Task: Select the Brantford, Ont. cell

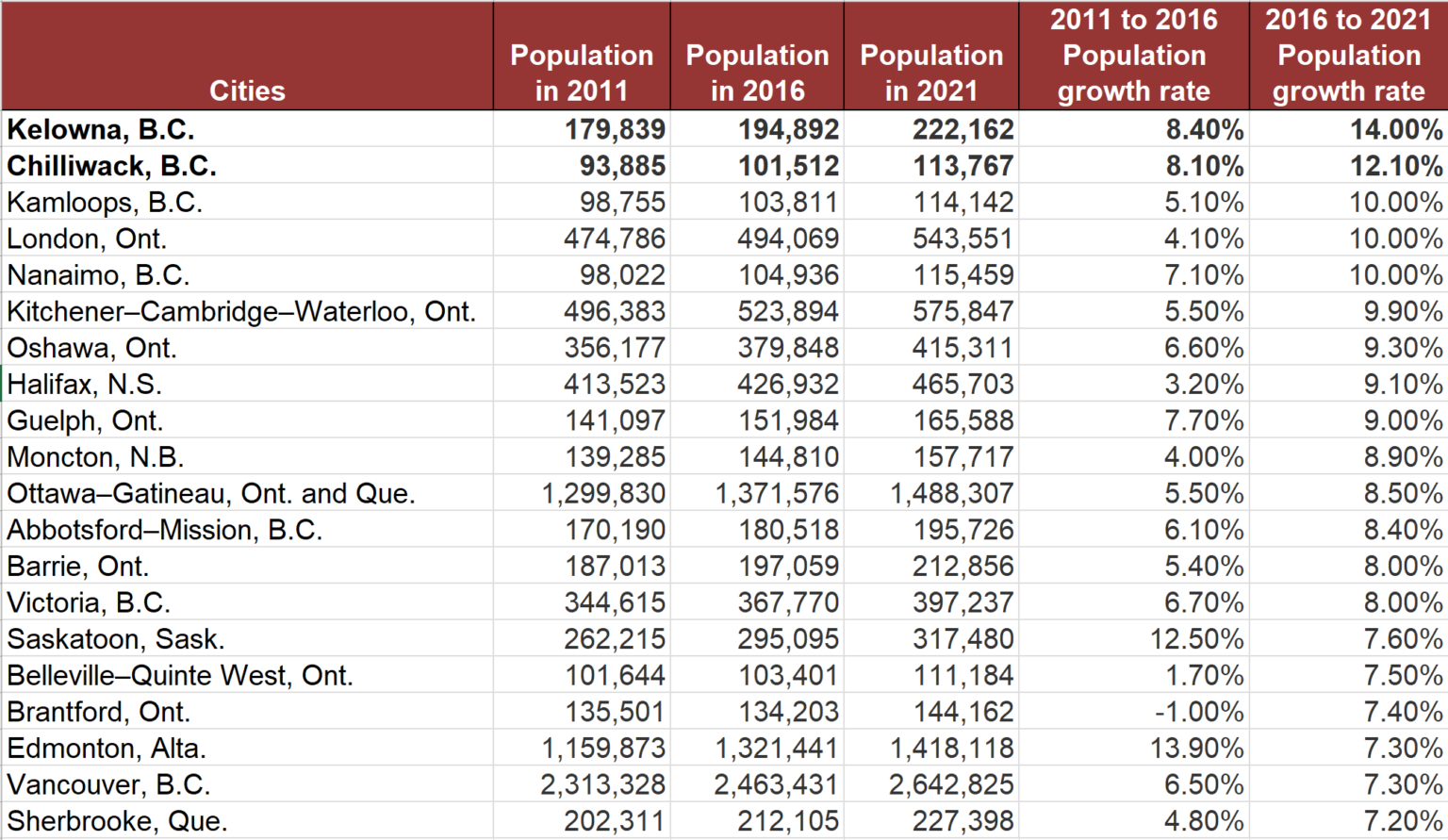Action: point(247,712)
